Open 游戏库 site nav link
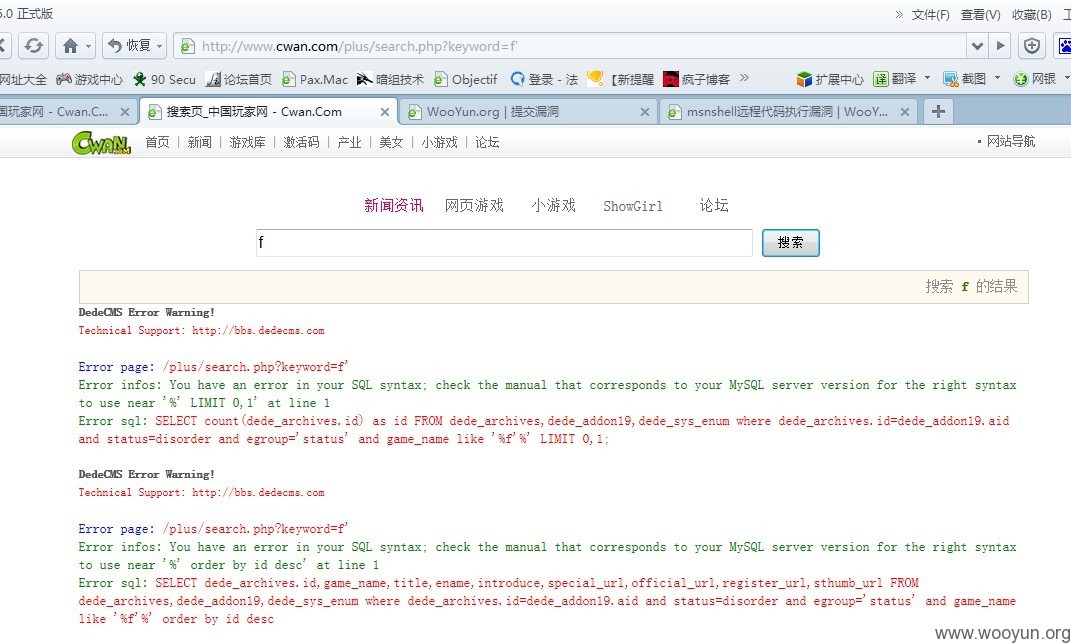 pyautogui.click(x=247, y=142)
